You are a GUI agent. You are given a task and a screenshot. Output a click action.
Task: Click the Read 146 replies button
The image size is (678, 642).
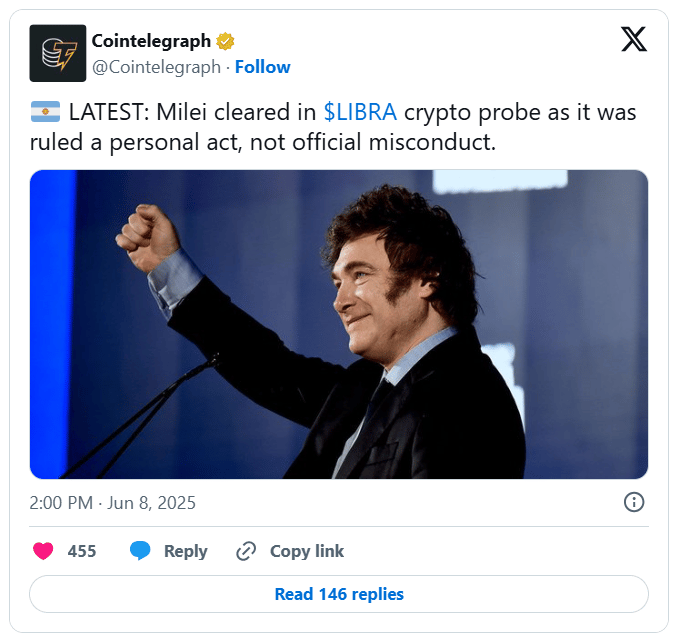click(x=339, y=594)
